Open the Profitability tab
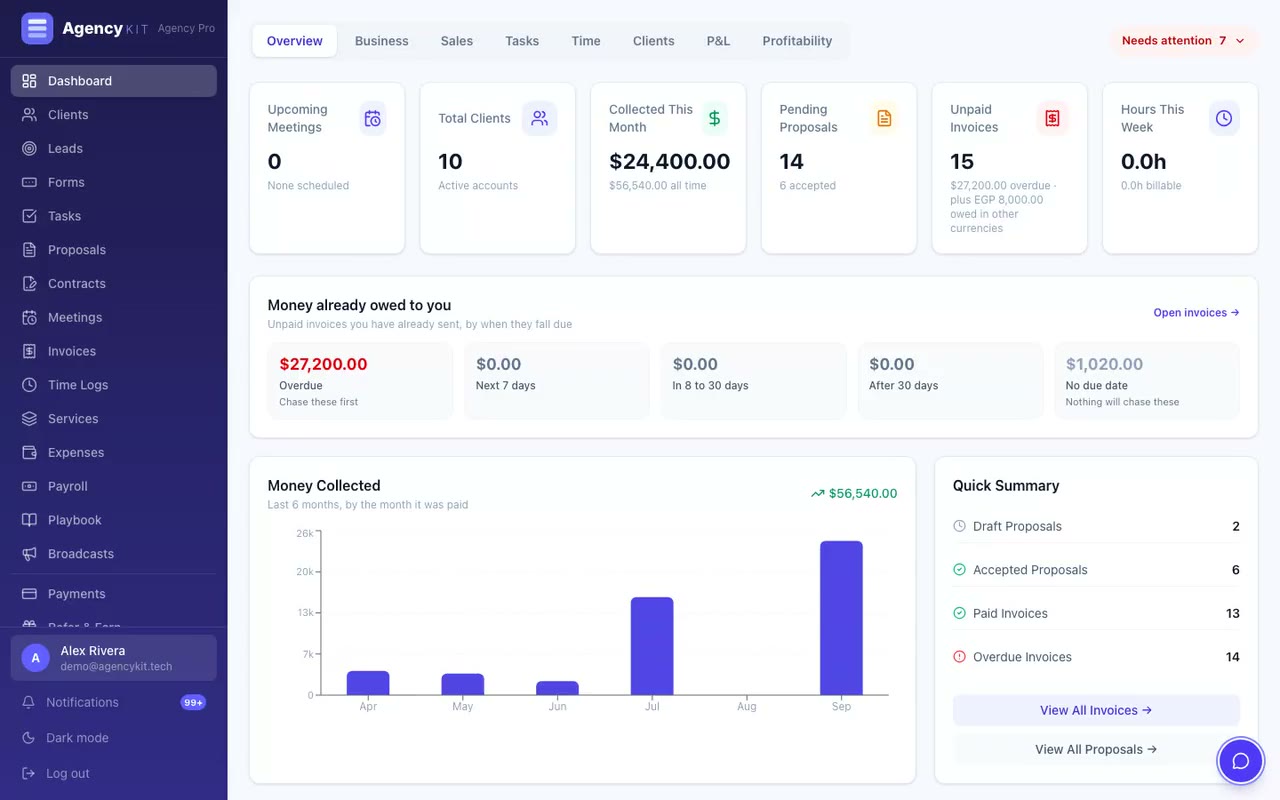Image resolution: width=1280 pixels, height=800 pixels. [x=797, y=41]
